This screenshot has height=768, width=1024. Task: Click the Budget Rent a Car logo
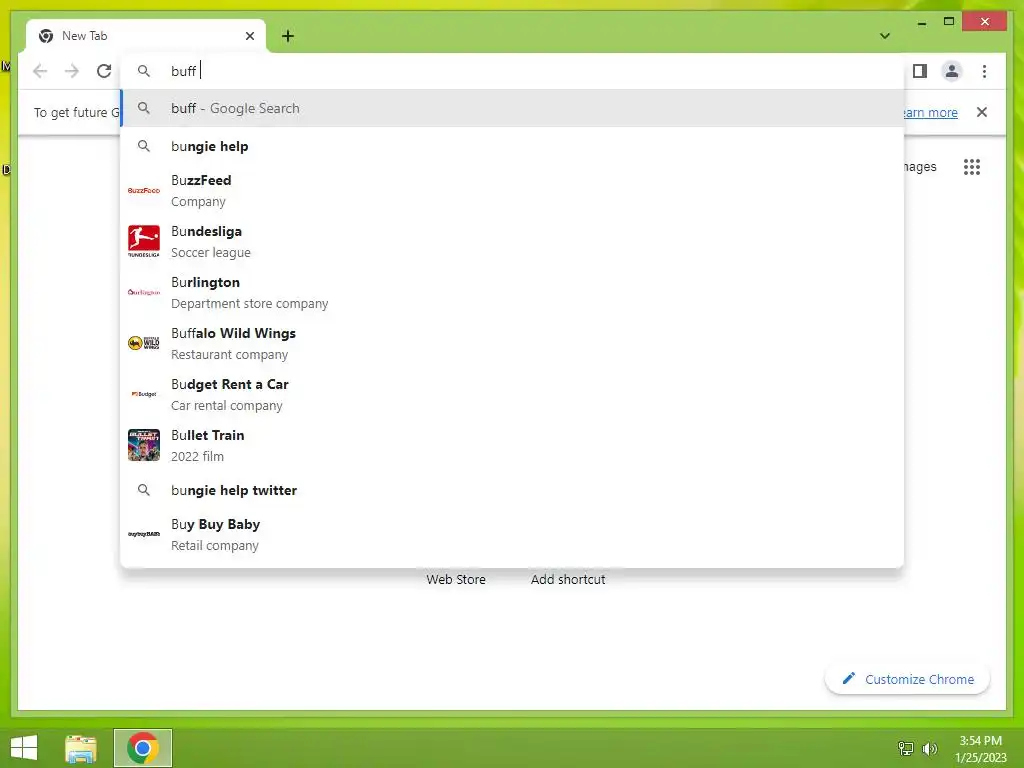coord(144,394)
